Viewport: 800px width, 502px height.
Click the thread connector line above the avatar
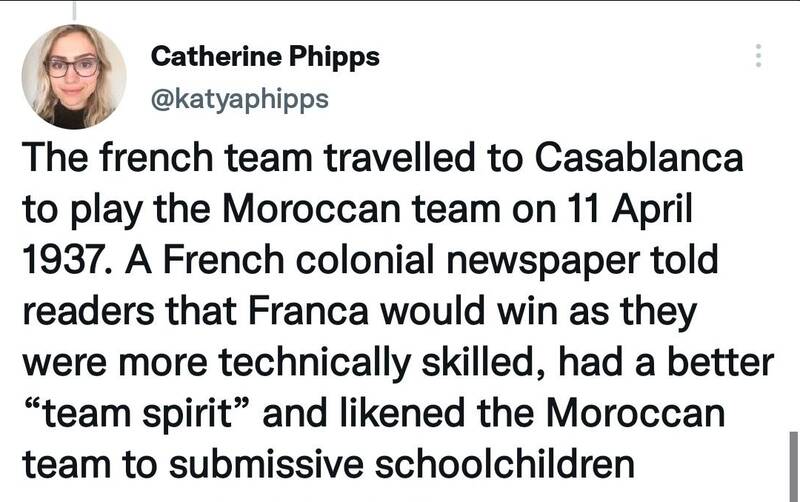[74, 8]
